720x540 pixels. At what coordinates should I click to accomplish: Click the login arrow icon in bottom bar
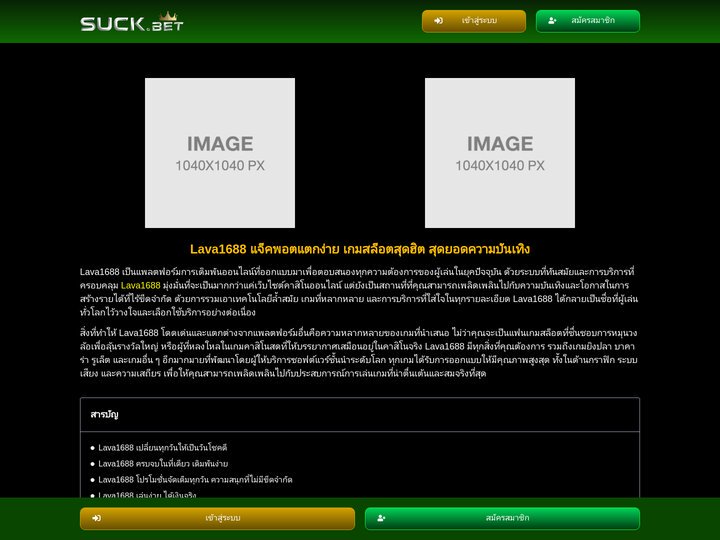click(x=96, y=518)
